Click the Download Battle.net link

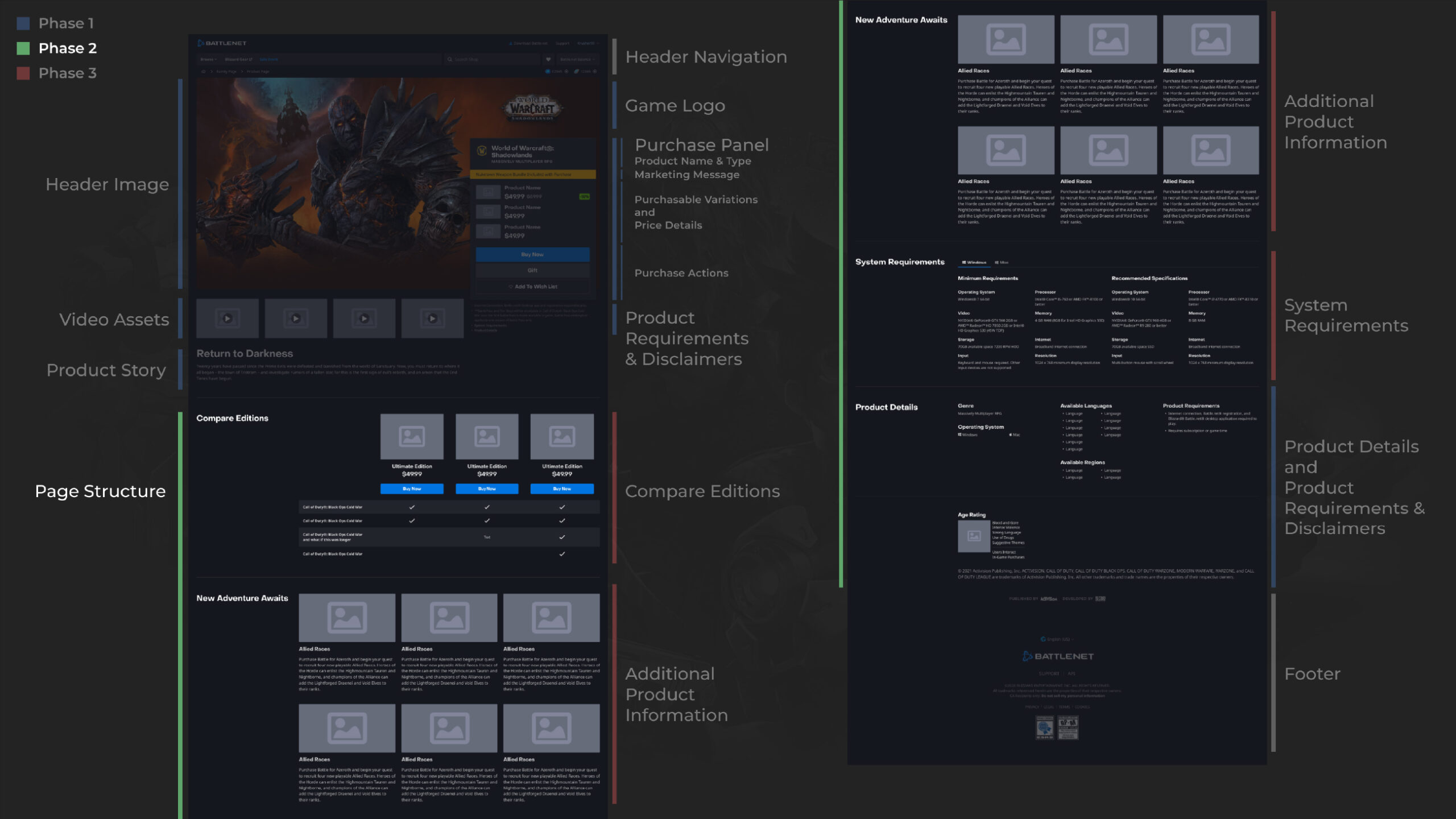click(x=528, y=43)
